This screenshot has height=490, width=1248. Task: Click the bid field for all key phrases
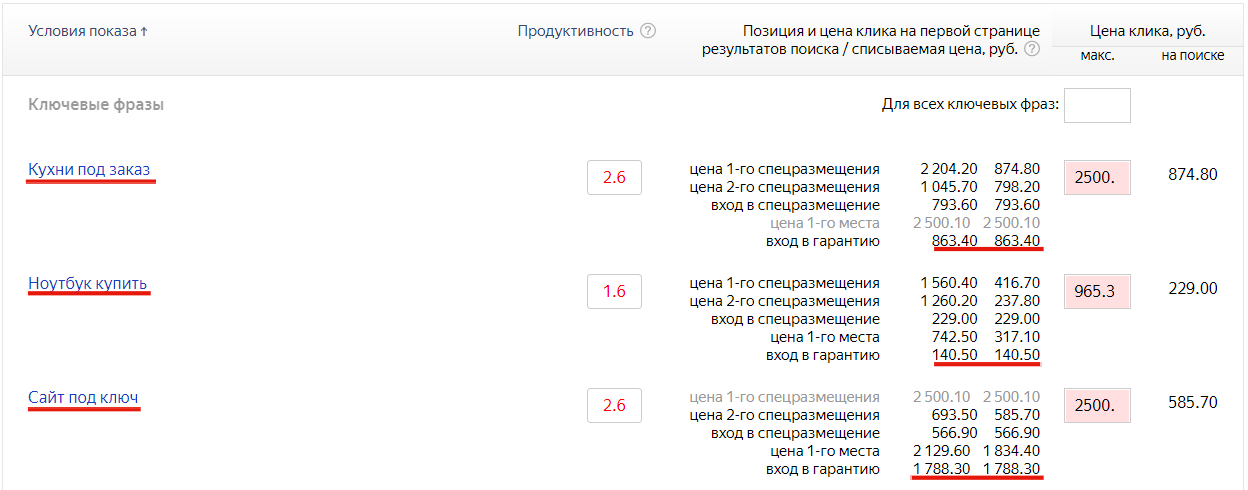[x=1097, y=105]
